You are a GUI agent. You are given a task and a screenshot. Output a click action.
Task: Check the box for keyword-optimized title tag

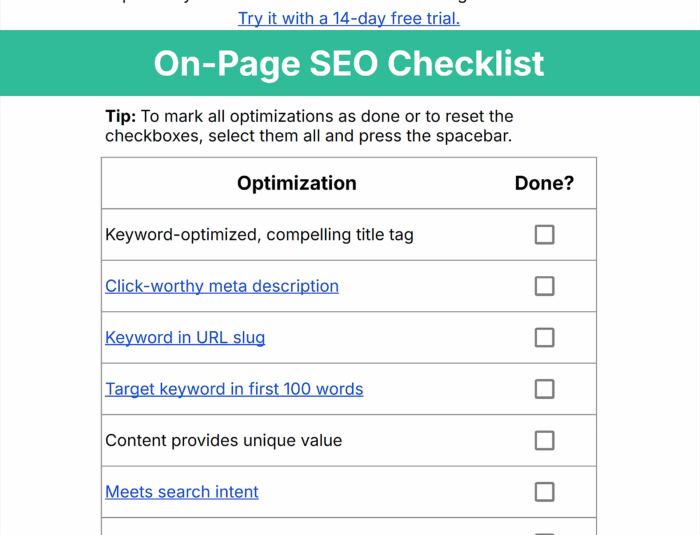click(x=544, y=235)
